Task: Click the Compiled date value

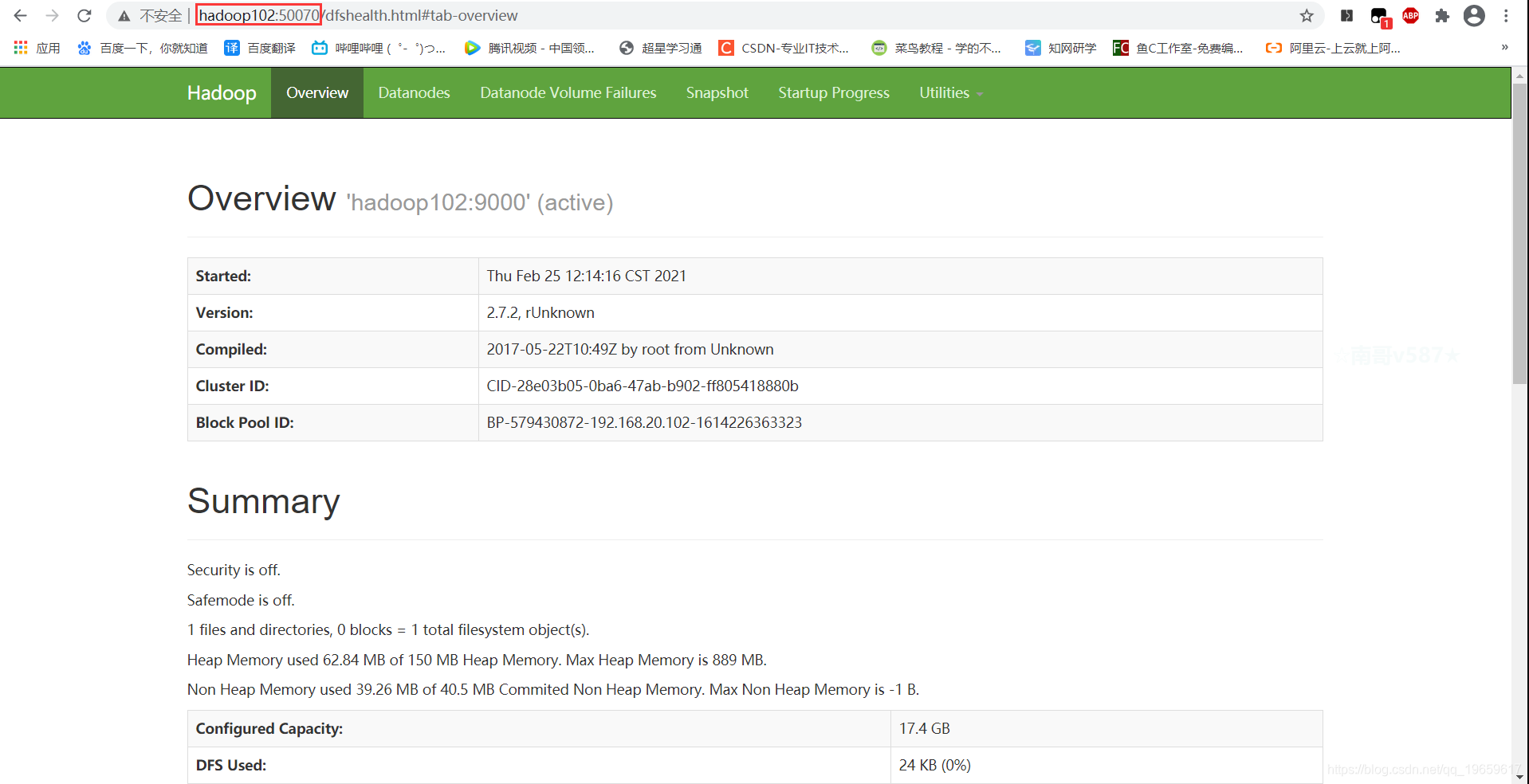Action: click(630, 349)
